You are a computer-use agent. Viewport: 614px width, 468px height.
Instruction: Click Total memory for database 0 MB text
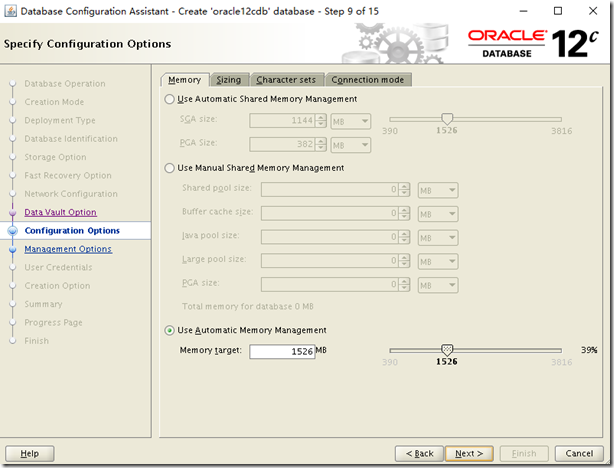point(248,307)
